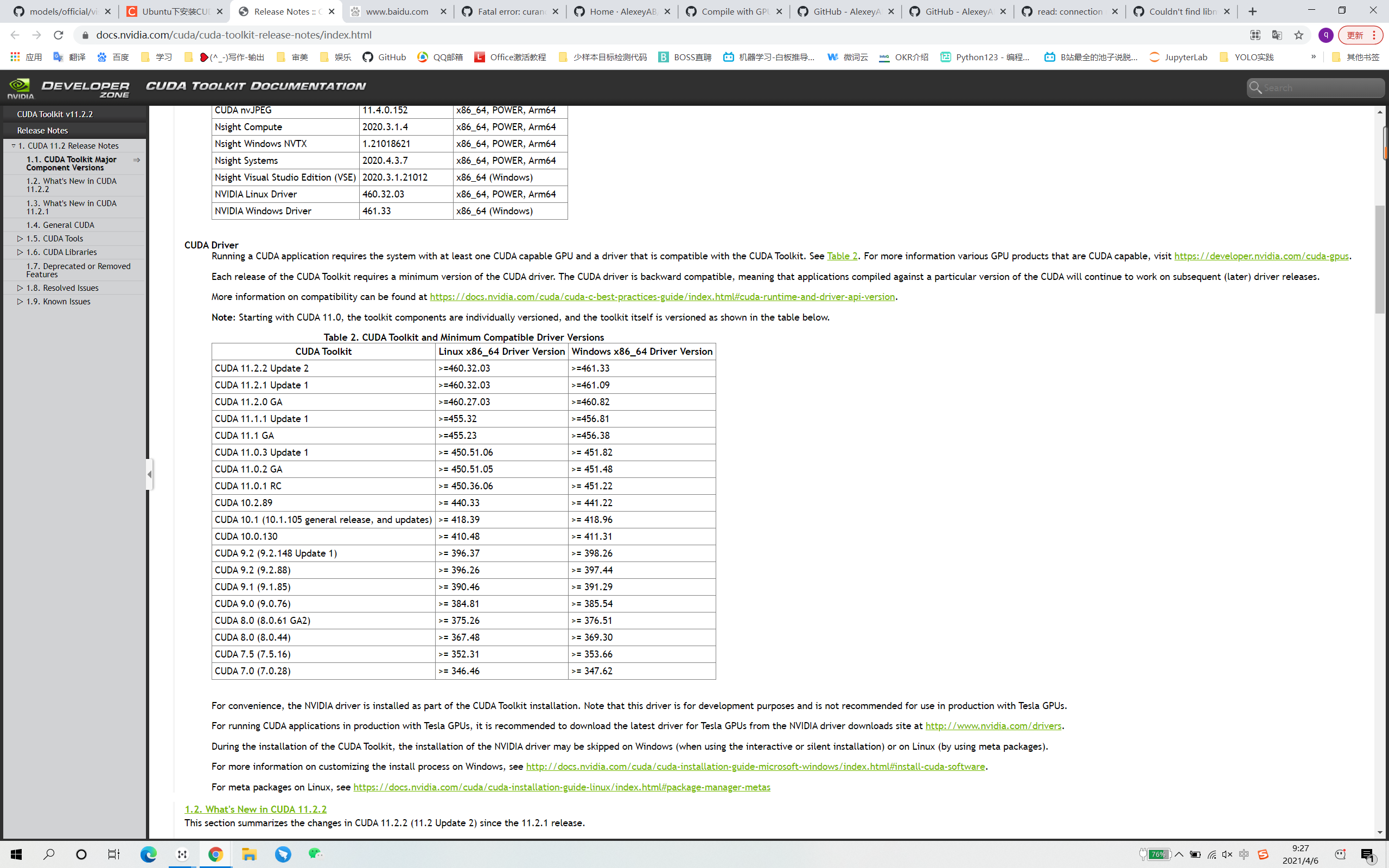Open taskbar search magnifier

pyautogui.click(x=49, y=854)
